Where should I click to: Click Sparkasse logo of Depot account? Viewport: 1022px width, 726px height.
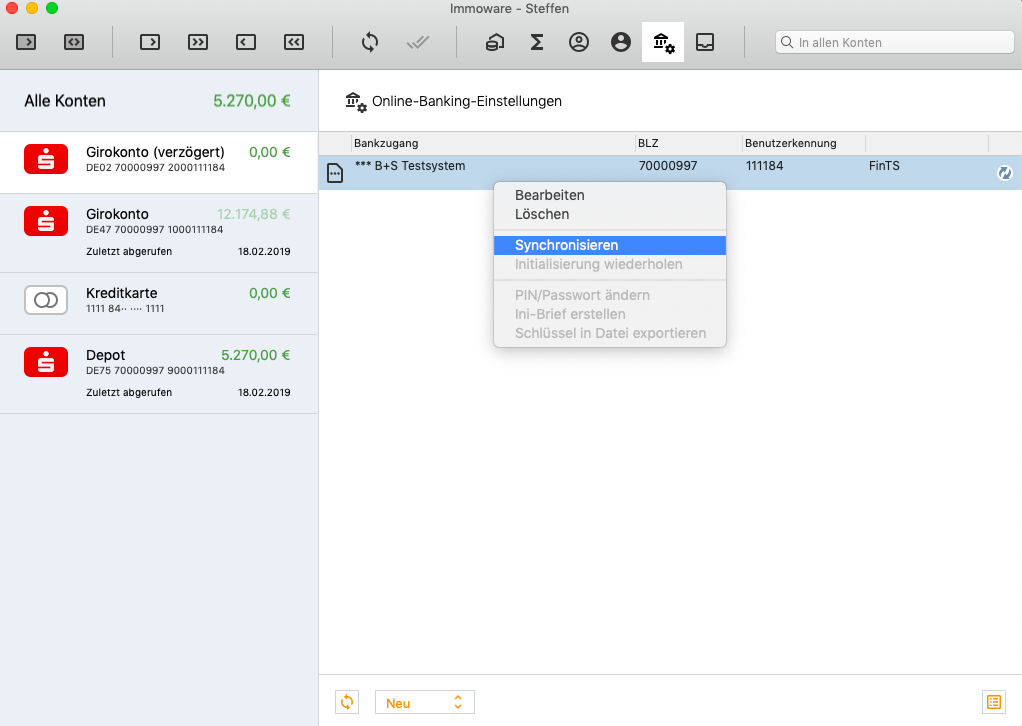[46, 362]
